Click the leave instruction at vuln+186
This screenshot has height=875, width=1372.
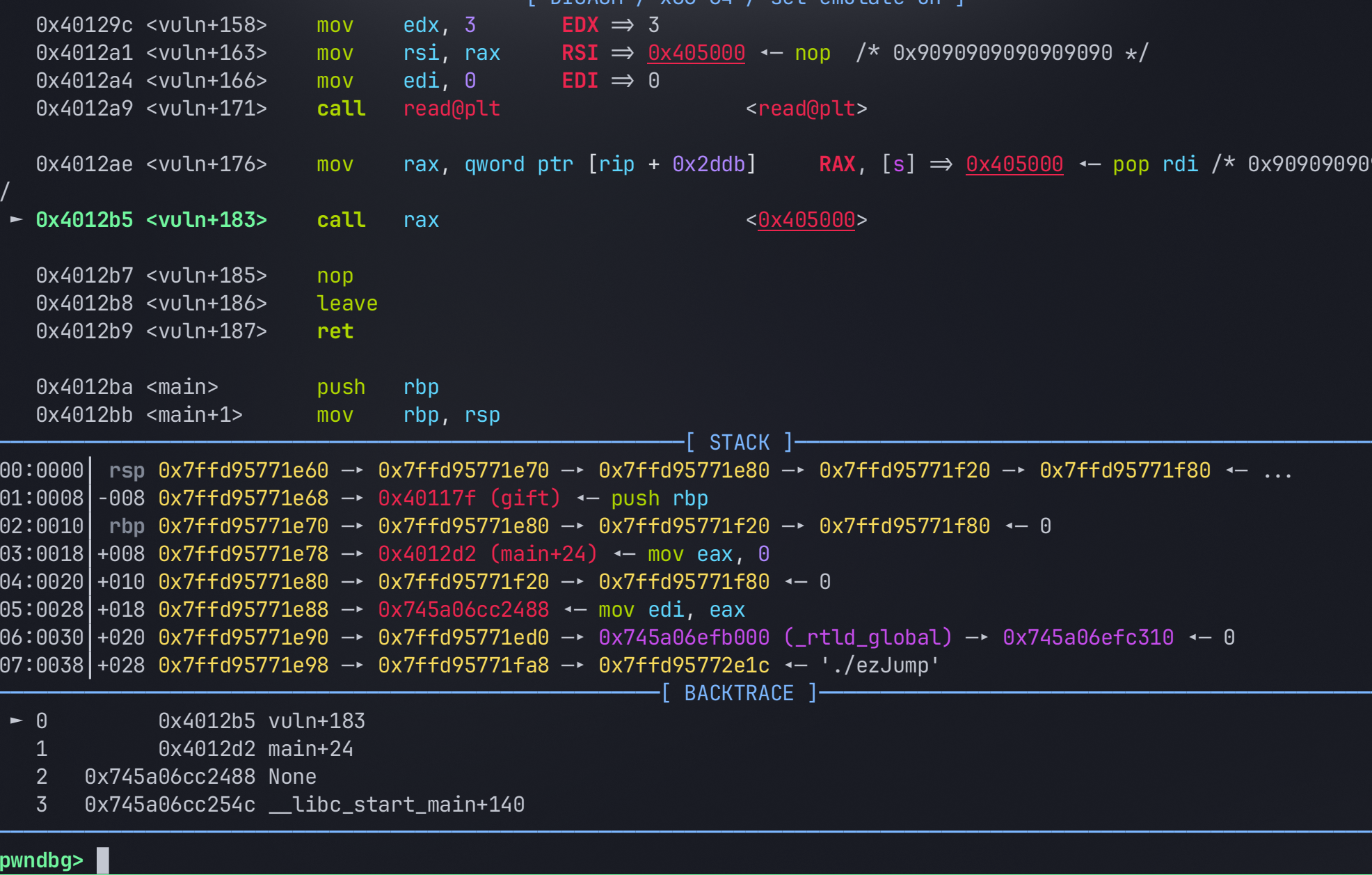tap(346, 304)
